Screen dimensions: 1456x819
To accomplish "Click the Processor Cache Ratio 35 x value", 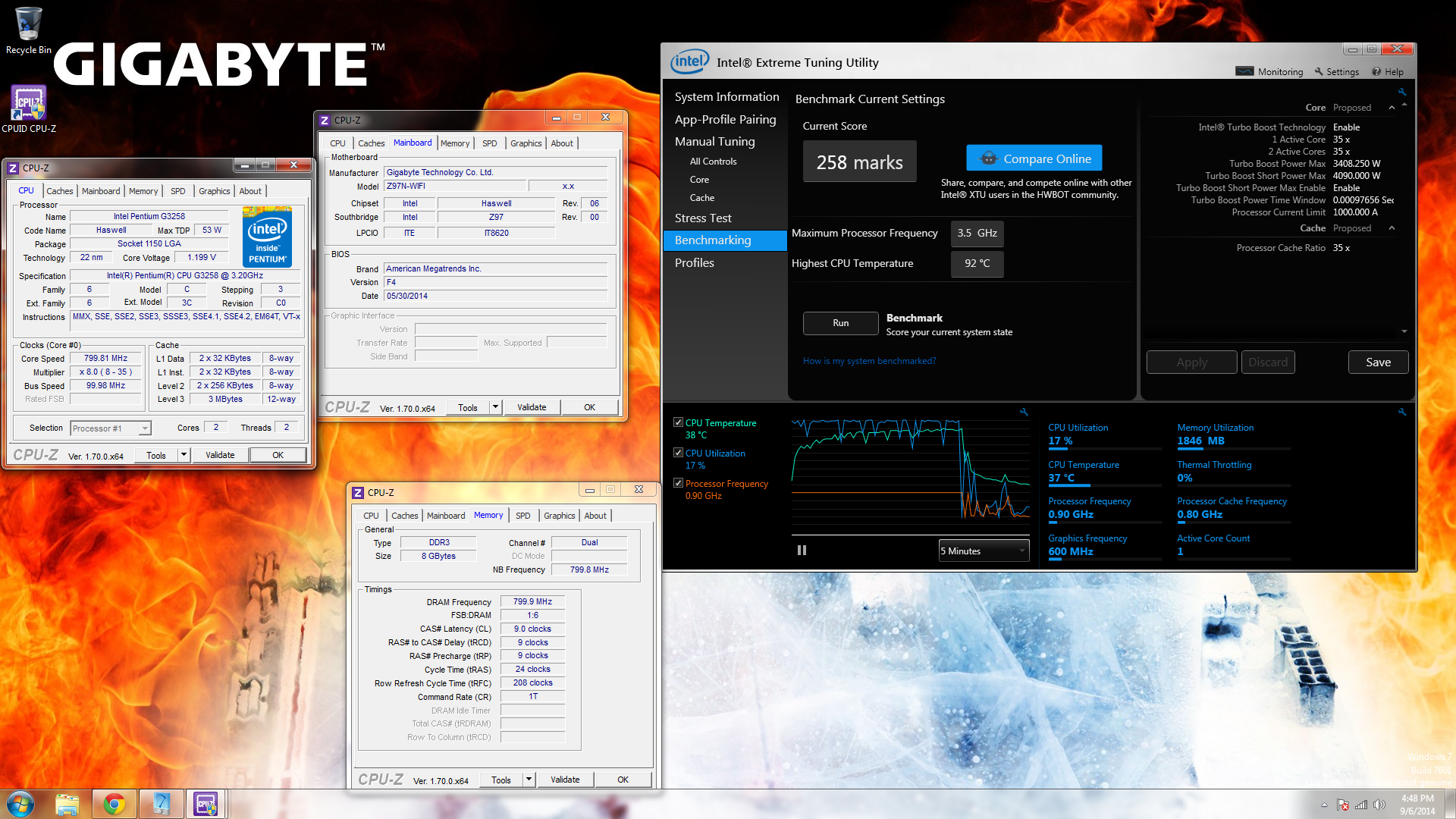I will click(1341, 248).
